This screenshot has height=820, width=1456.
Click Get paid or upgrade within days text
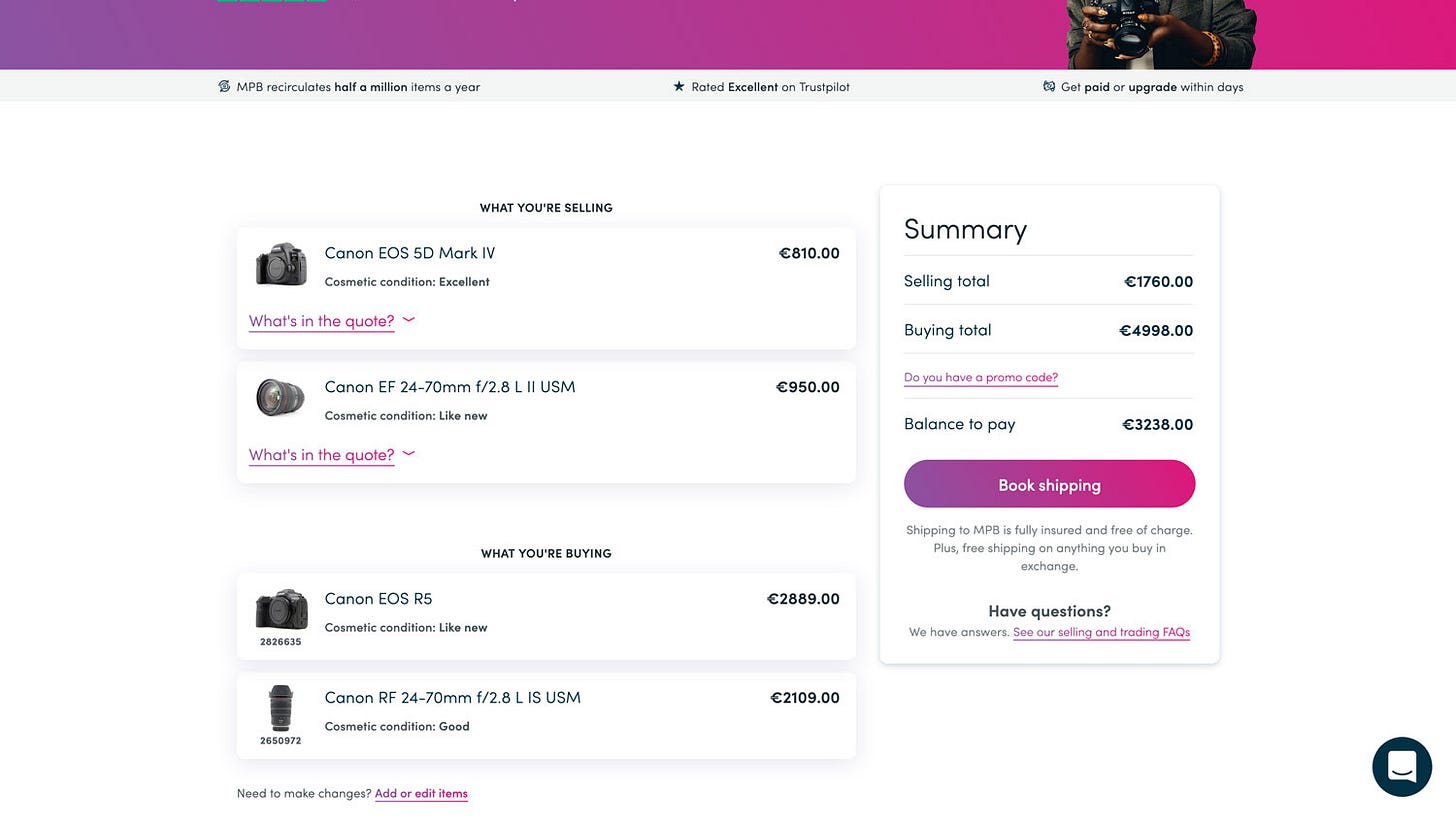pyautogui.click(x=1152, y=87)
